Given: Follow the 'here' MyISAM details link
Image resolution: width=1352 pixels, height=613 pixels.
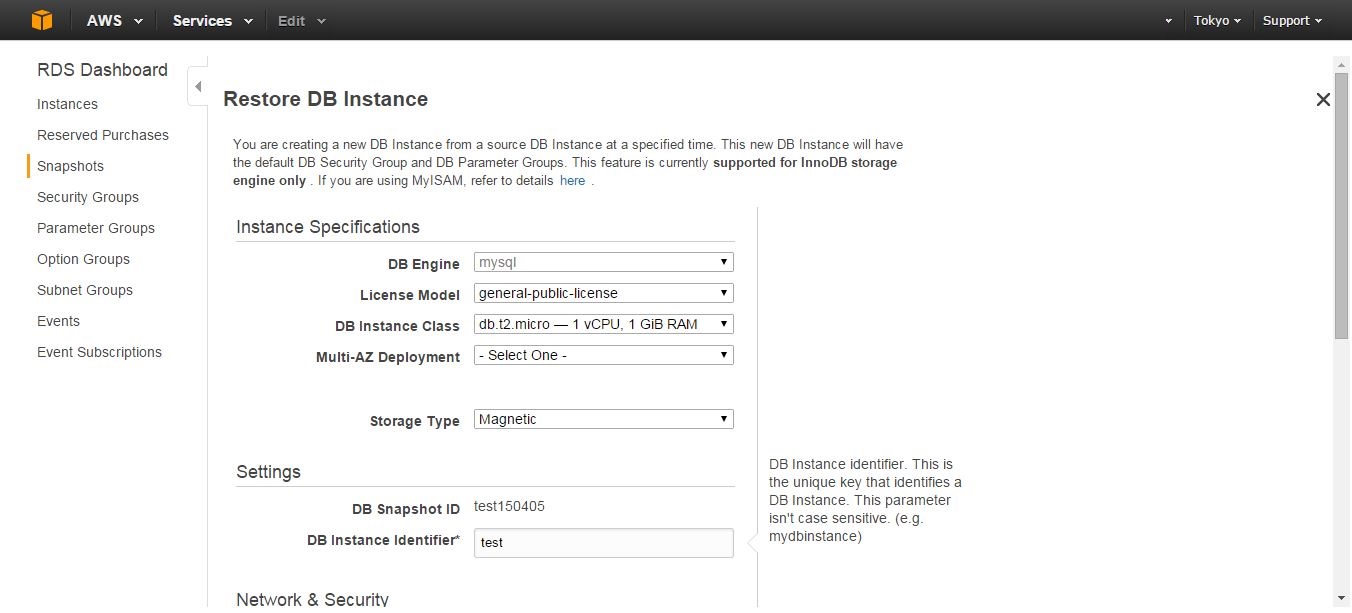Looking at the screenshot, I should pos(572,180).
